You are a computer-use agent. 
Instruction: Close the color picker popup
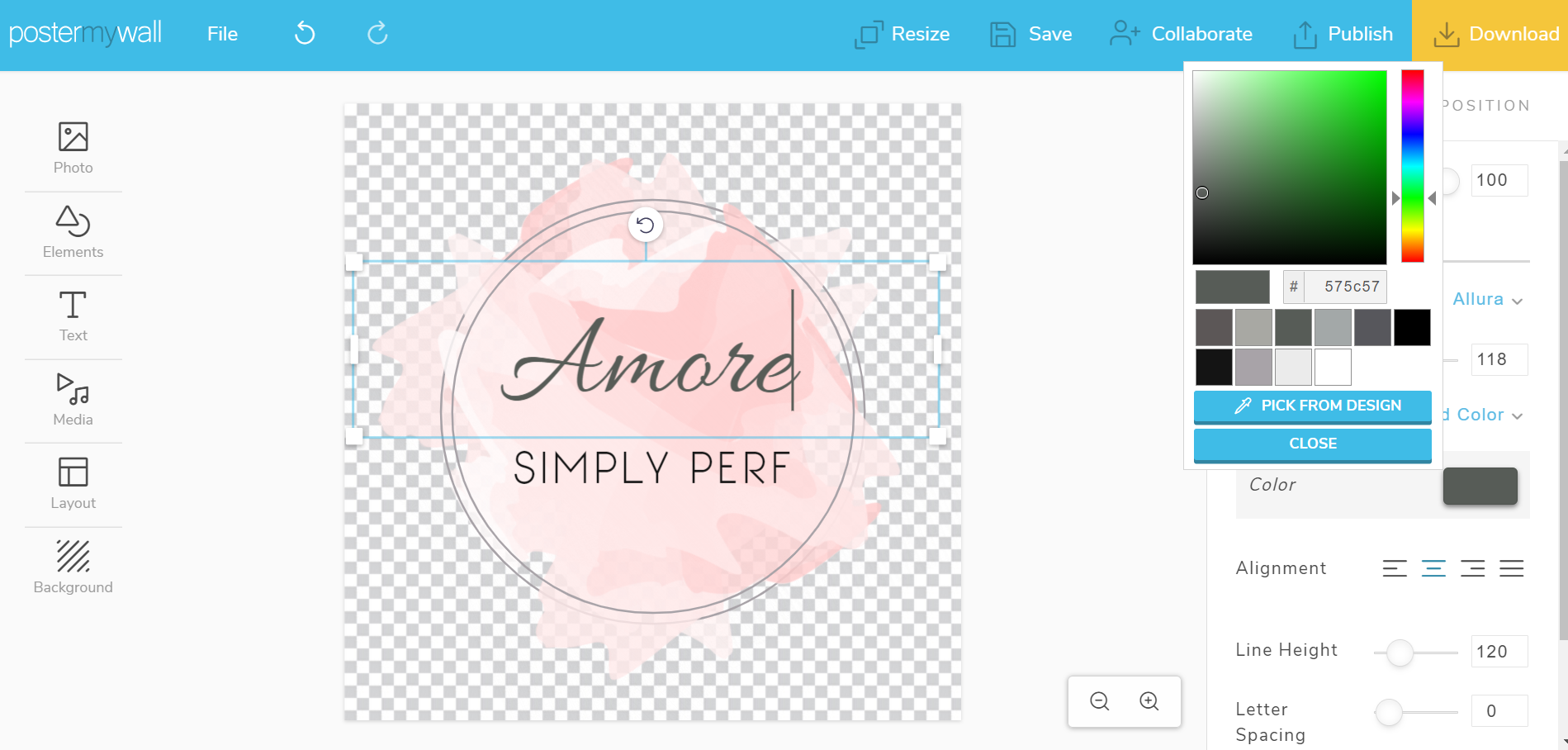tap(1312, 444)
